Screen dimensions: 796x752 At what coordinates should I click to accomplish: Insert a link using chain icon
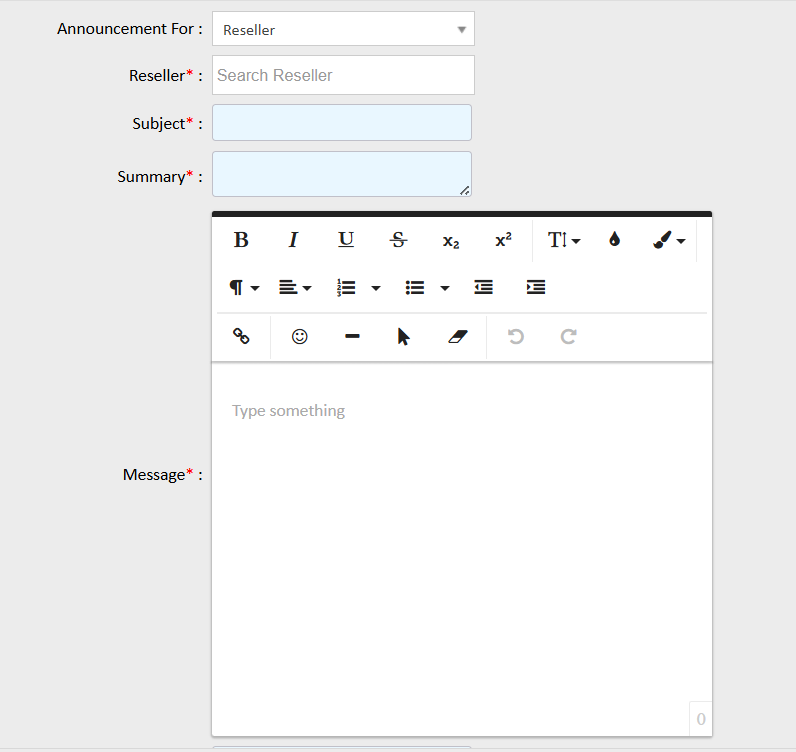point(241,337)
